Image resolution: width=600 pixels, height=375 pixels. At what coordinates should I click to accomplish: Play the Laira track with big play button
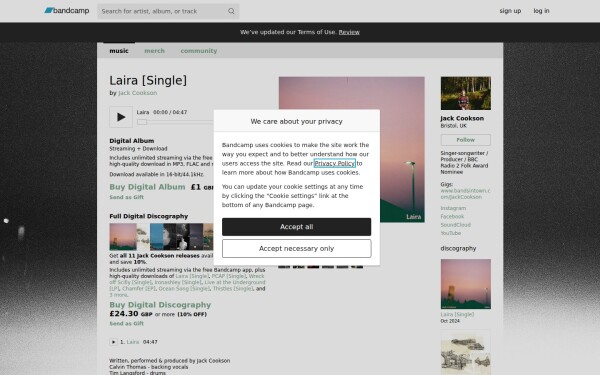point(121,117)
